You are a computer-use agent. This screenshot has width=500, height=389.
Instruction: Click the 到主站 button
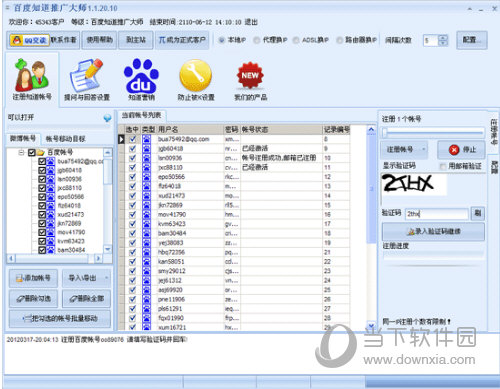point(136,40)
